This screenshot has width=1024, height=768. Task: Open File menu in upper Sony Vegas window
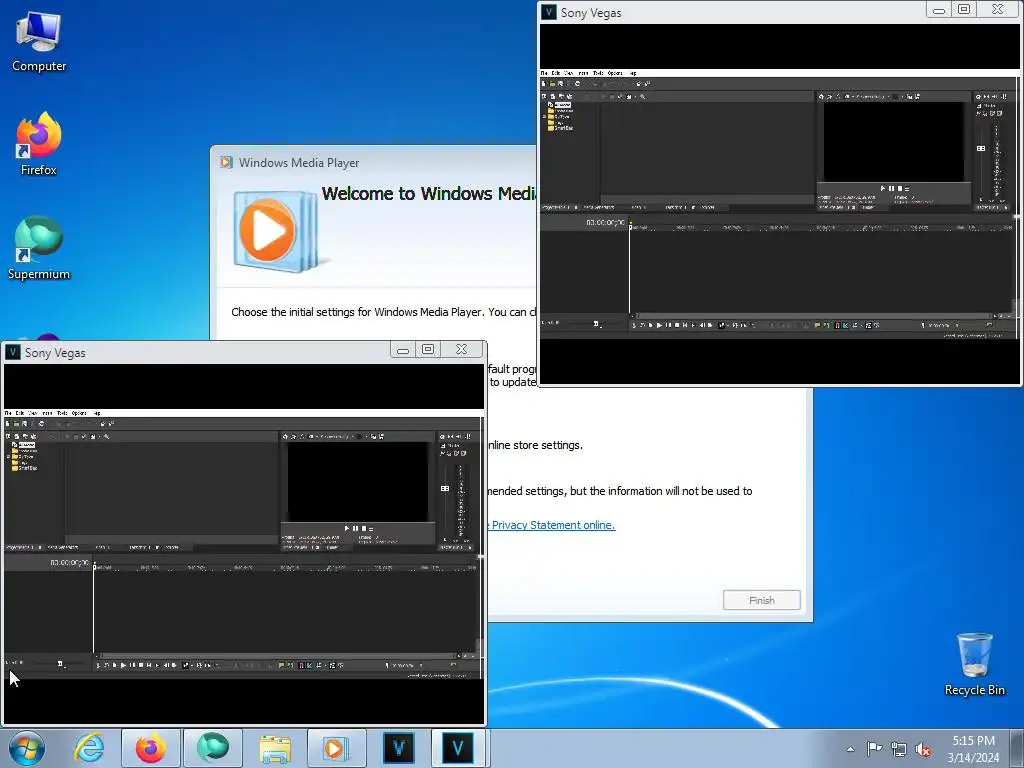[x=544, y=74]
